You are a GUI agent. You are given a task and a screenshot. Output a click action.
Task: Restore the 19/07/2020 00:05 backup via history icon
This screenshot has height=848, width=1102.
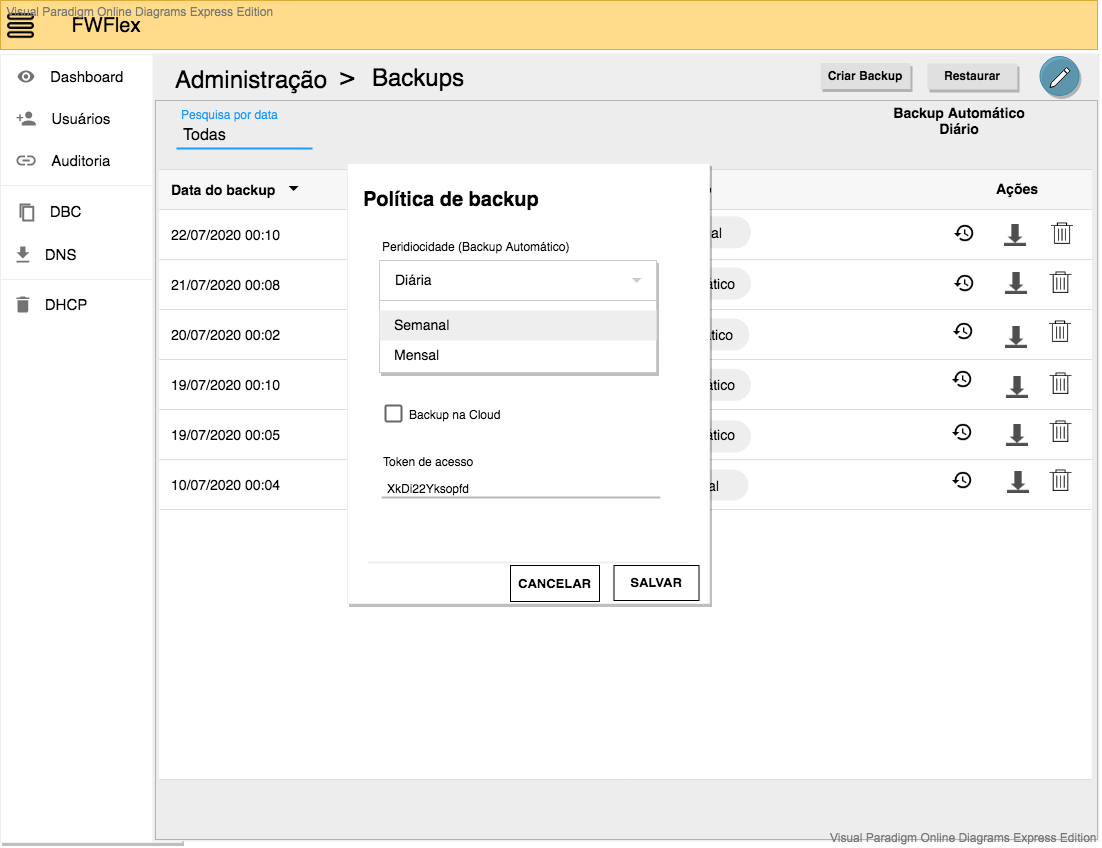click(x=962, y=432)
